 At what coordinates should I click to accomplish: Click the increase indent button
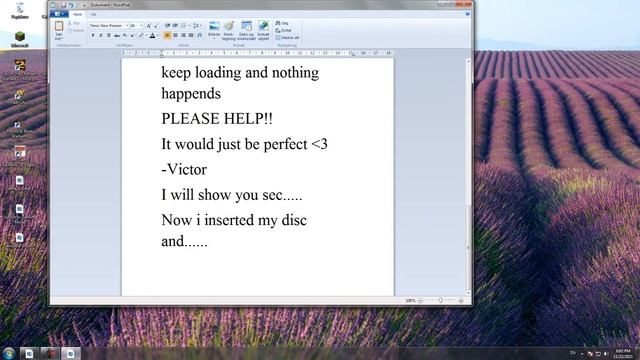175,26
